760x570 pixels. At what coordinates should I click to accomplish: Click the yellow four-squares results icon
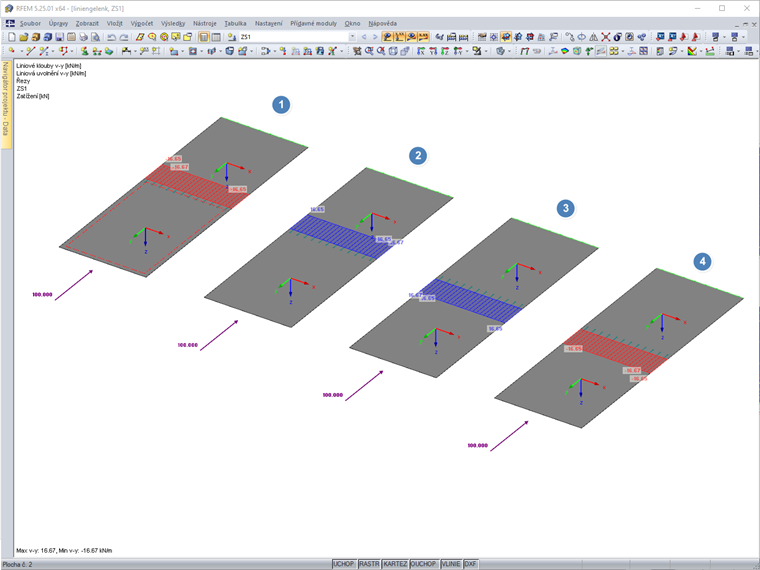[x=614, y=51]
